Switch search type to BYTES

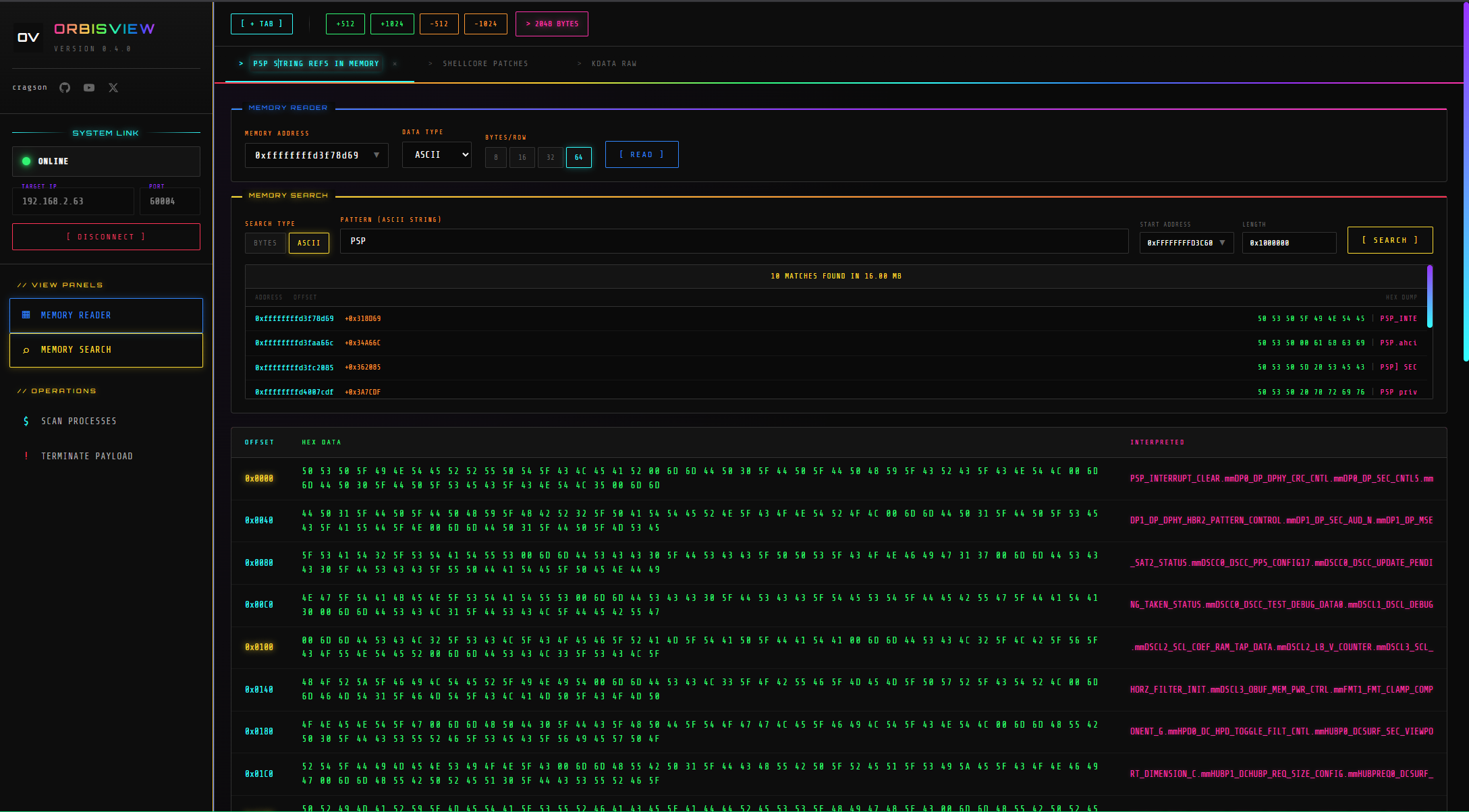click(265, 243)
